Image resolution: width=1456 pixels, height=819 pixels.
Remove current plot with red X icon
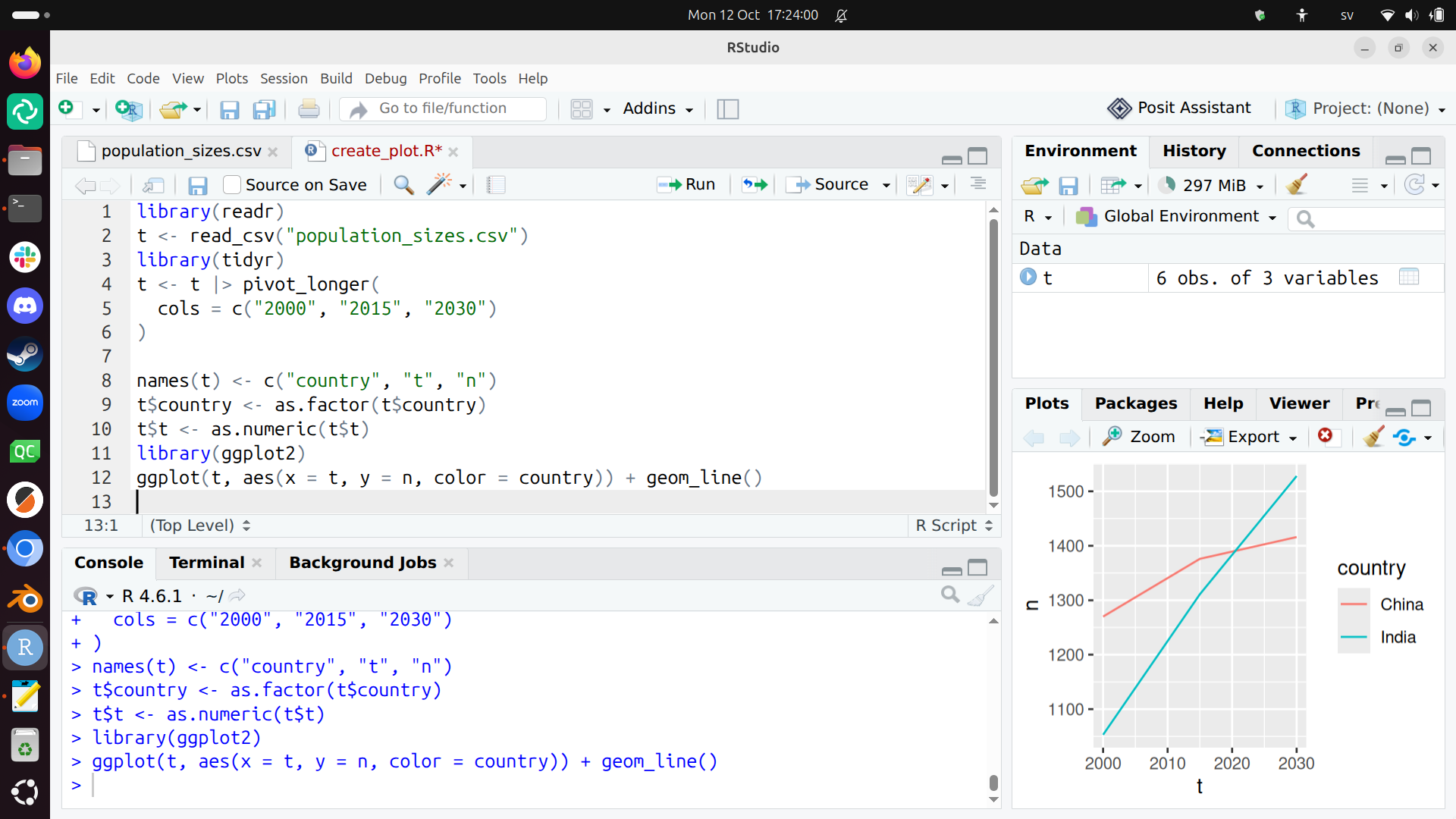[1325, 435]
